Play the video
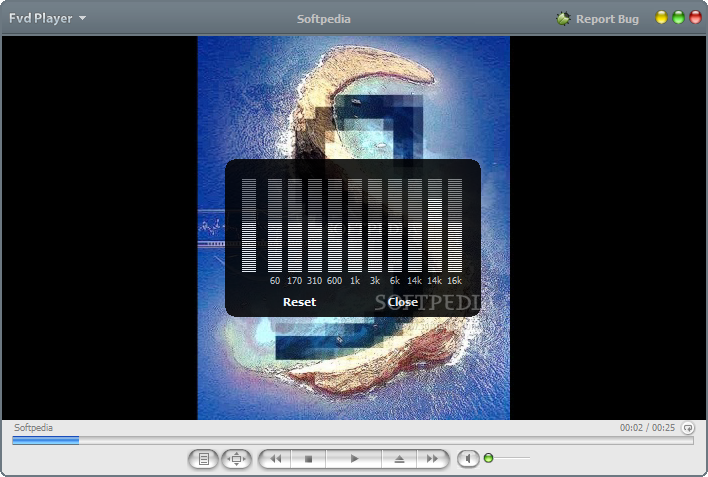Image resolution: width=708 pixels, height=477 pixels. tap(354, 459)
